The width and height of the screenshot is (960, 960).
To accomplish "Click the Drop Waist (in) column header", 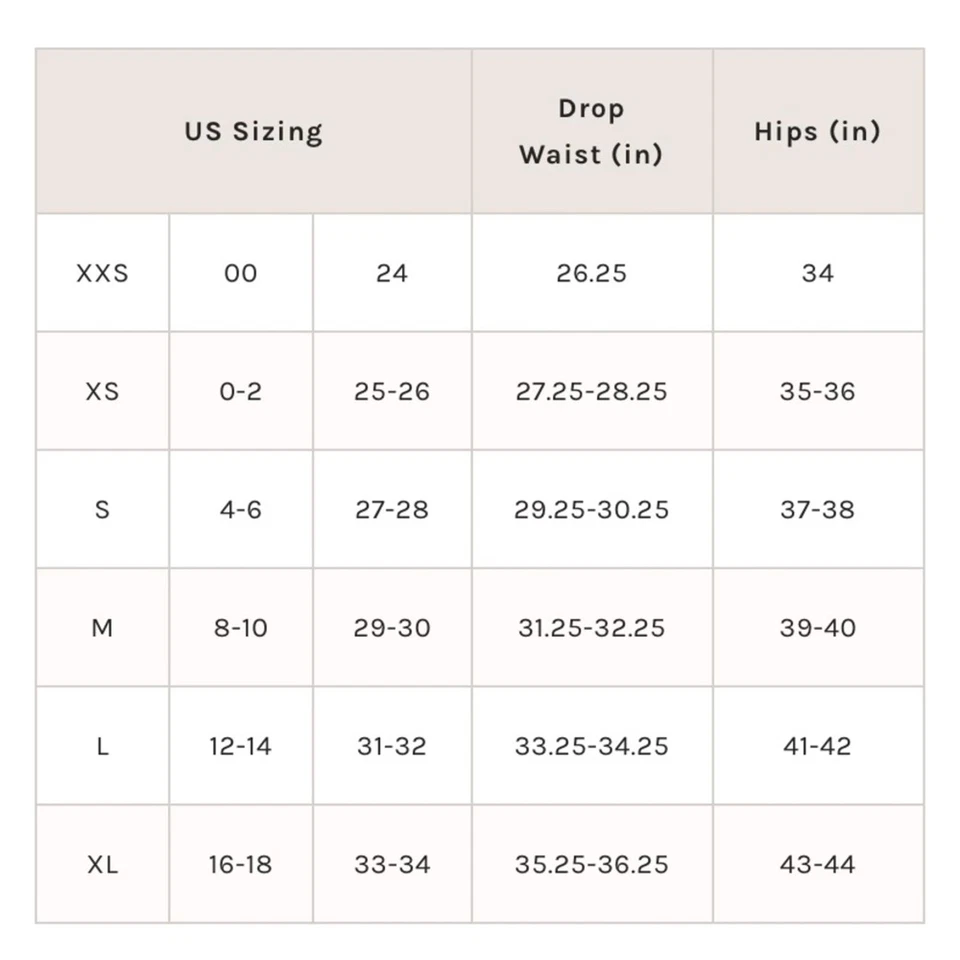I will click(x=591, y=131).
